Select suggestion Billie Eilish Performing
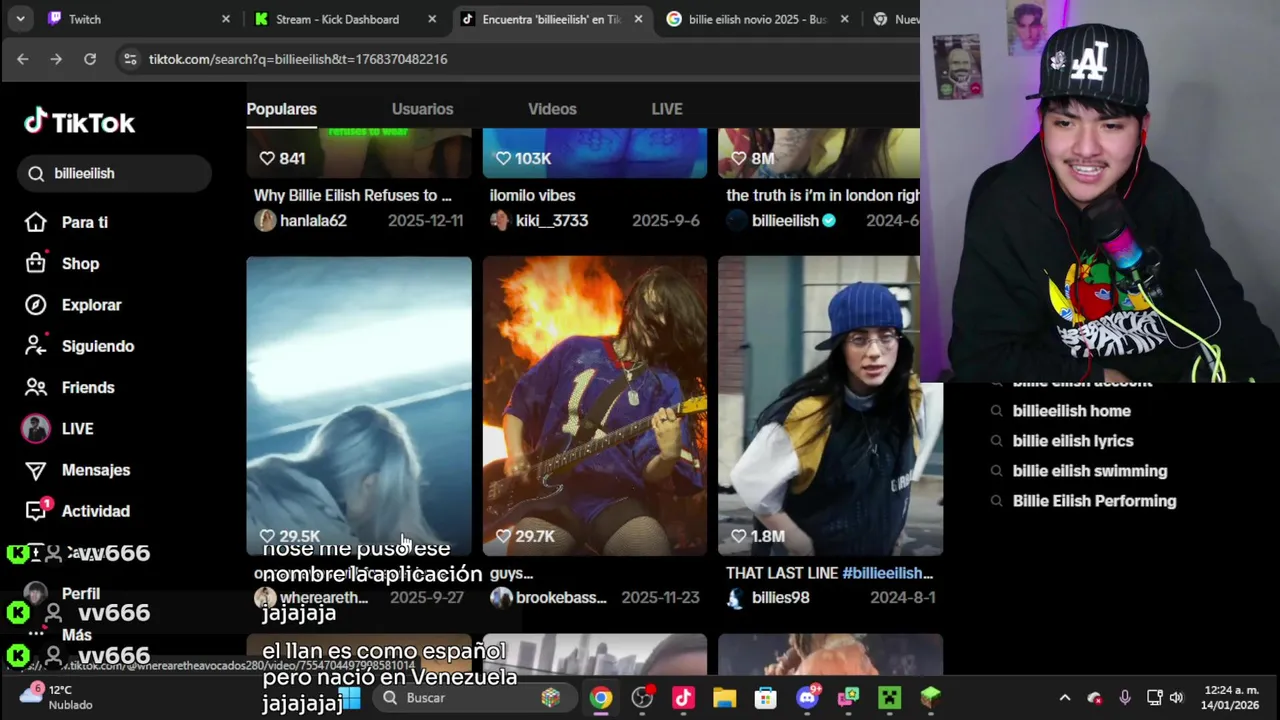The image size is (1280, 720). [x=1094, y=501]
